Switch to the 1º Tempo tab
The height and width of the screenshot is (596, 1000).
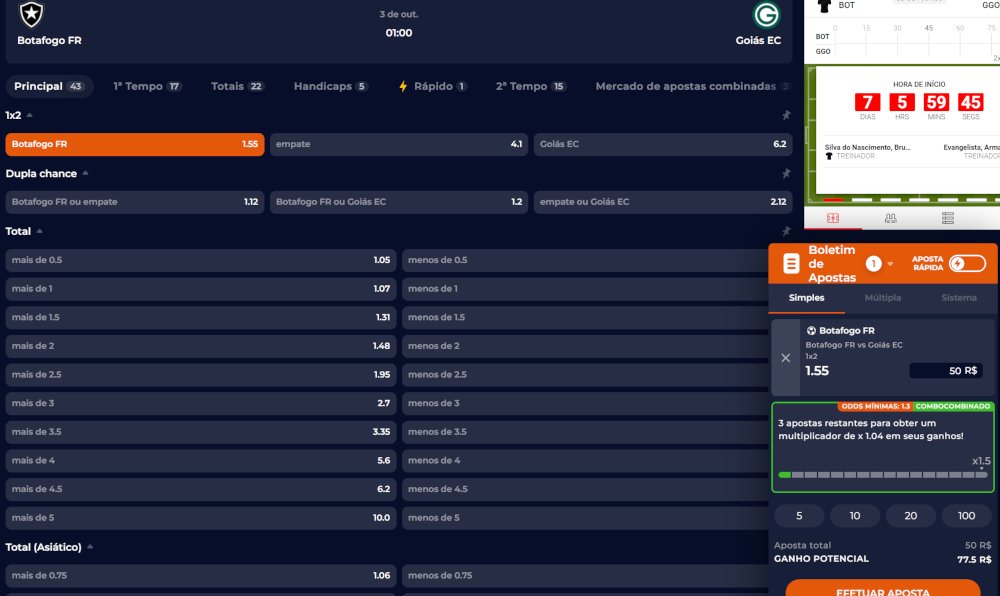tap(146, 86)
